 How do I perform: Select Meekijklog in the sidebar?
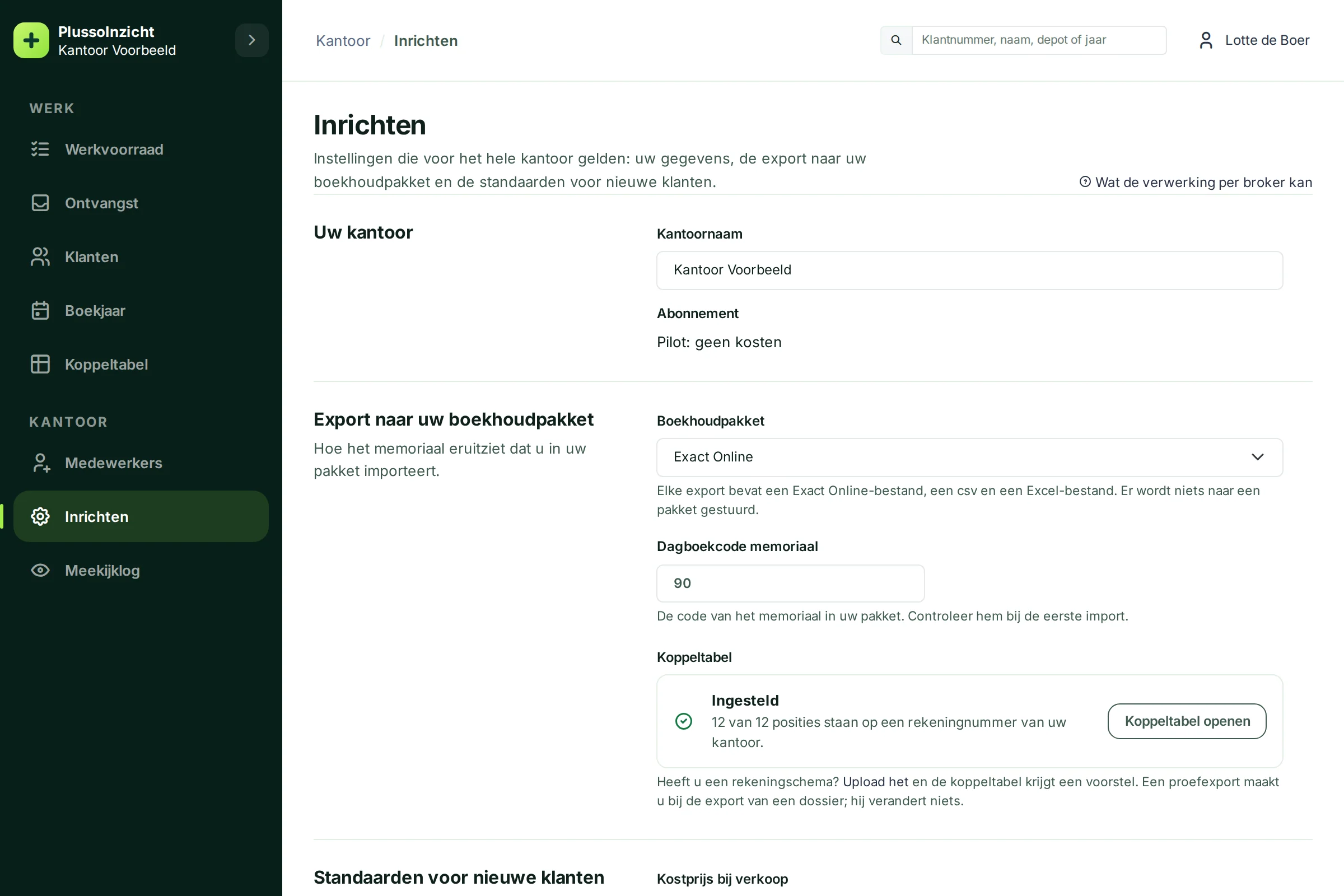click(141, 570)
